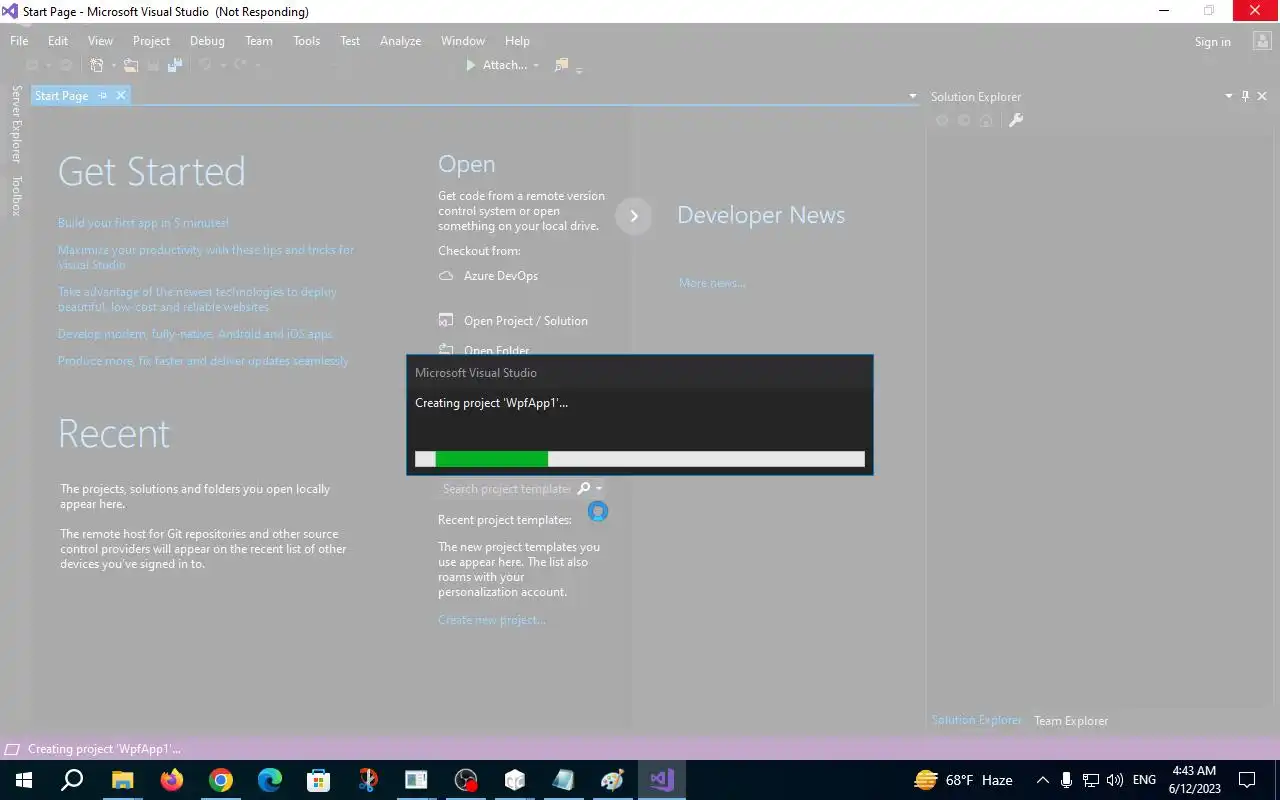
Task: Click the Open File toolbar icon
Action: (x=131, y=65)
